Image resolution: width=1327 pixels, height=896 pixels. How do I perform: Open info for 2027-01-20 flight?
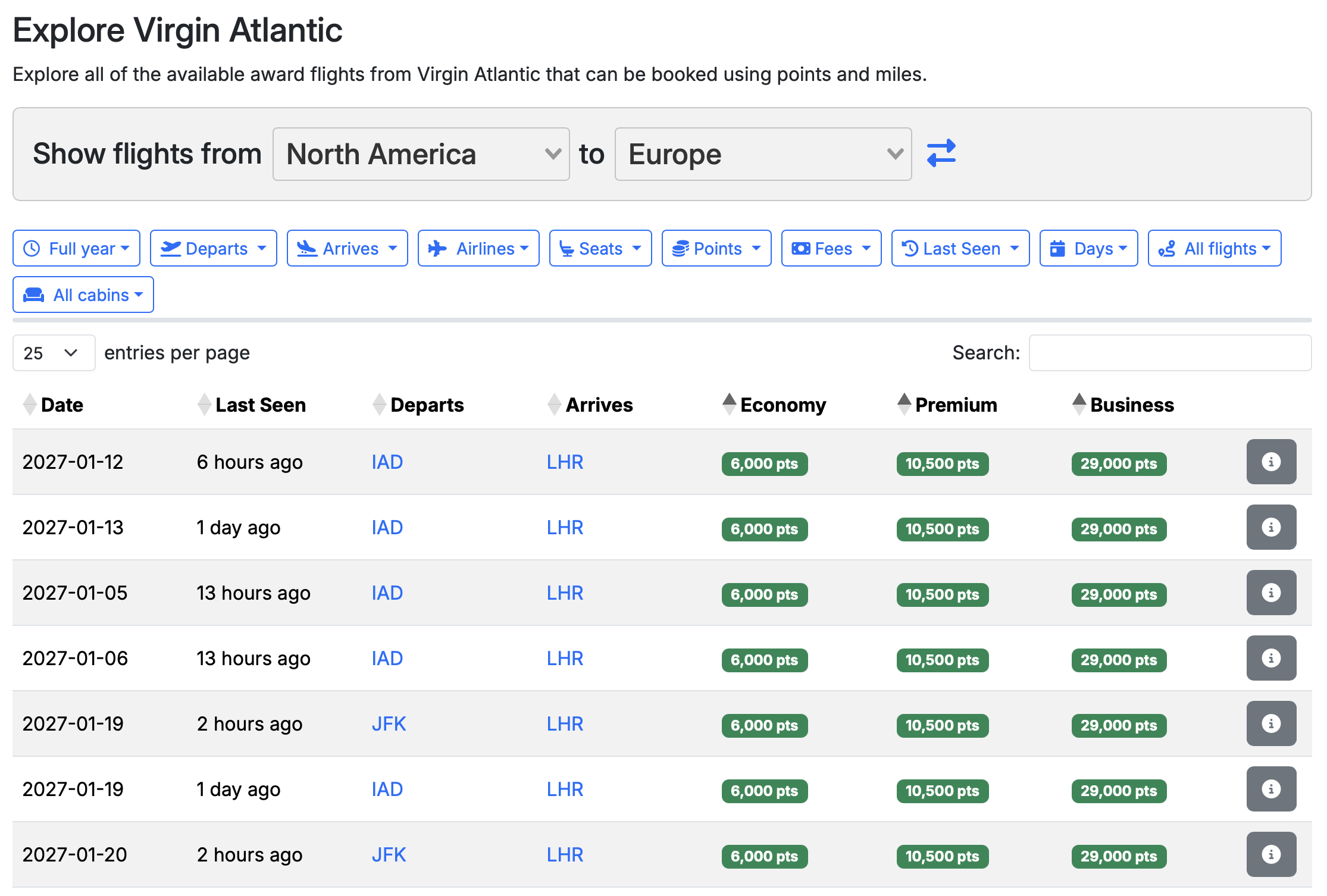pyautogui.click(x=1271, y=854)
